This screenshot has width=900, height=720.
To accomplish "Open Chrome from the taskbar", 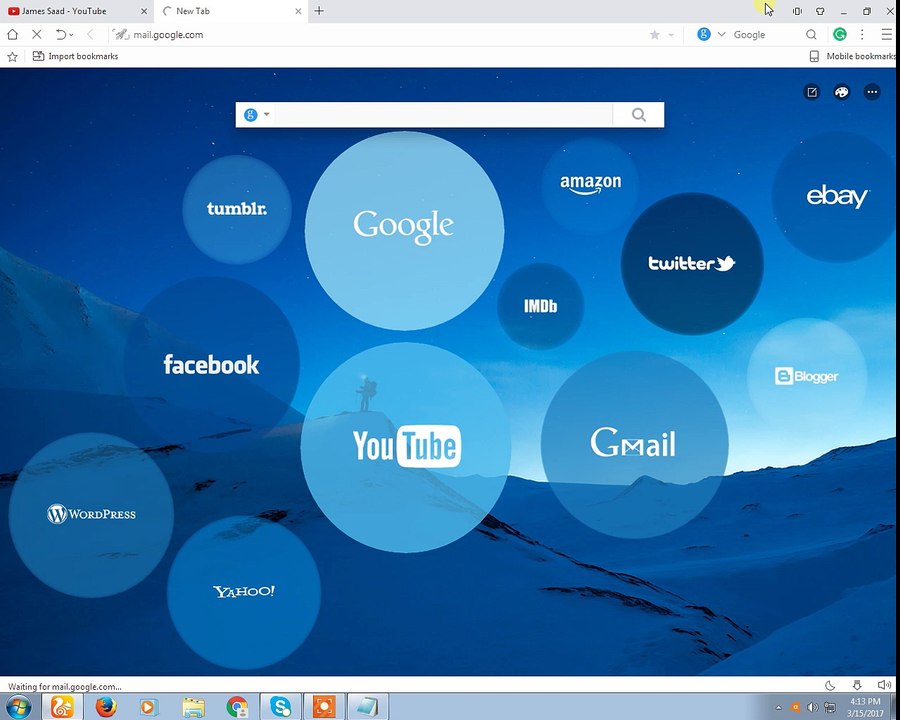I will 237,706.
